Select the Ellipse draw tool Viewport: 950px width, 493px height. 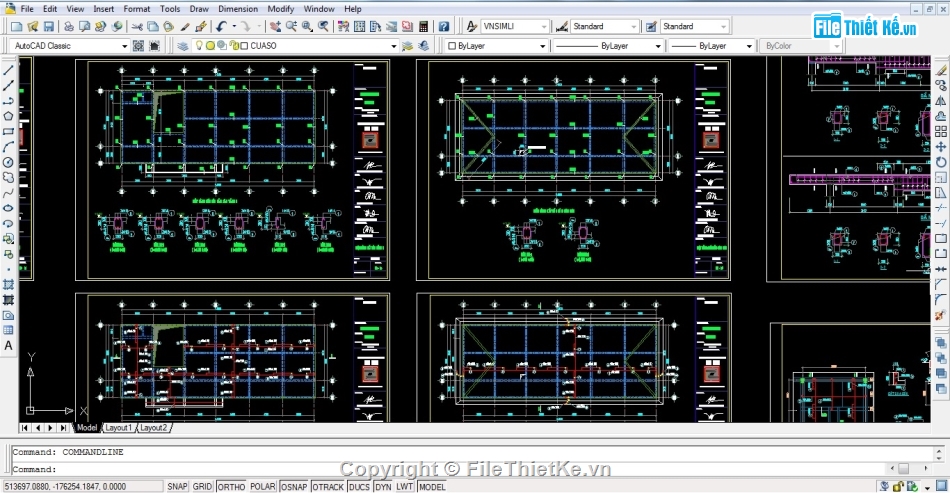point(8,208)
